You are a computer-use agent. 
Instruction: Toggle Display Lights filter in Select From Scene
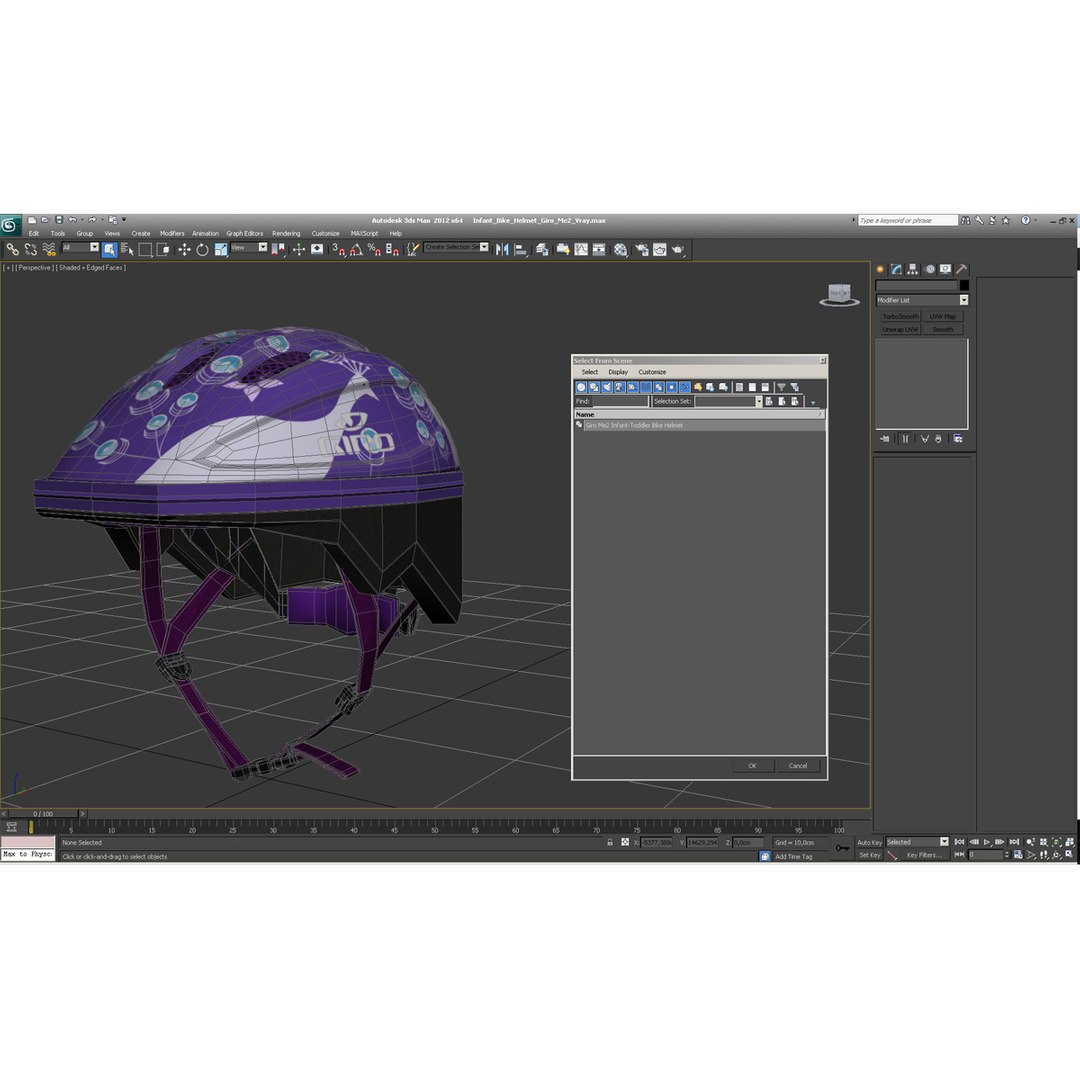pyautogui.click(x=607, y=387)
